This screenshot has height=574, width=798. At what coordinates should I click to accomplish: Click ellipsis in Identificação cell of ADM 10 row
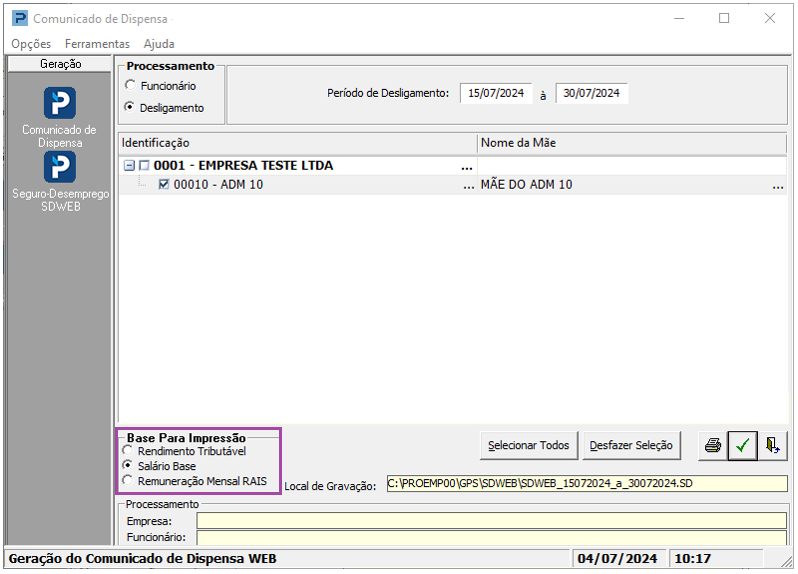click(x=469, y=187)
